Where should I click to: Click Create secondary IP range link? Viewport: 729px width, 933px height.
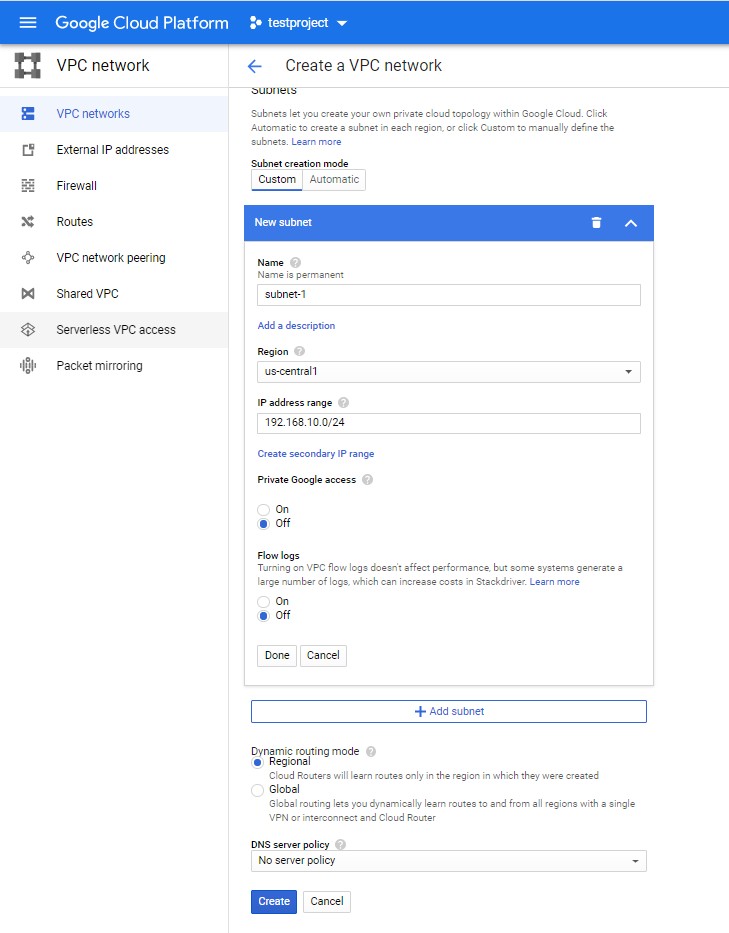(x=316, y=453)
